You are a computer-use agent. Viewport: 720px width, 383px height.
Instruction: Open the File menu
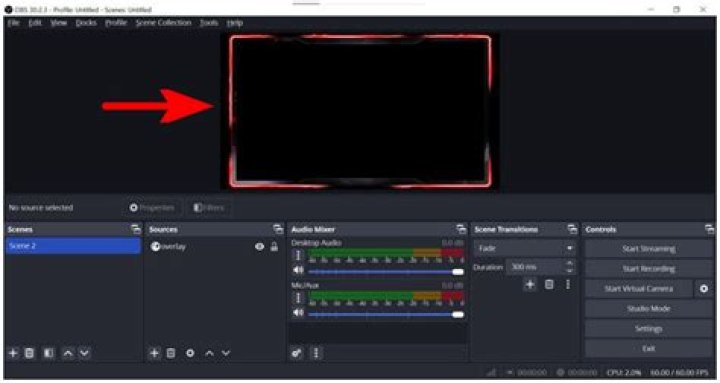point(13,23)
